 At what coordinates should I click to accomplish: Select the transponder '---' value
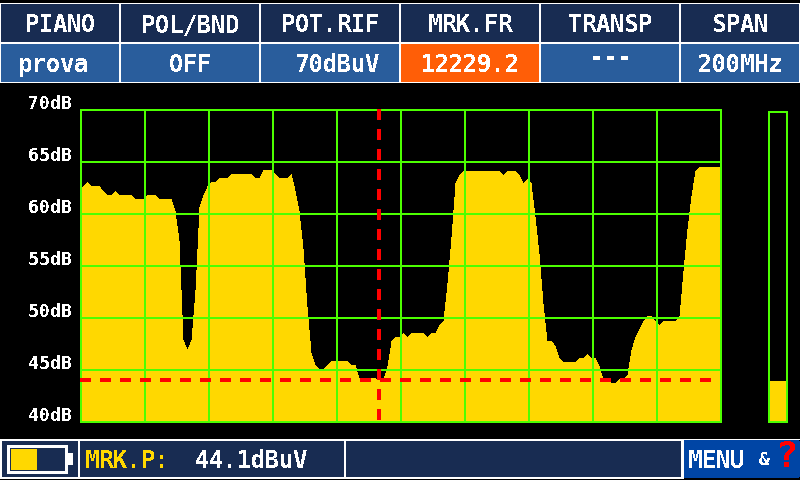[x=610, y=63]
